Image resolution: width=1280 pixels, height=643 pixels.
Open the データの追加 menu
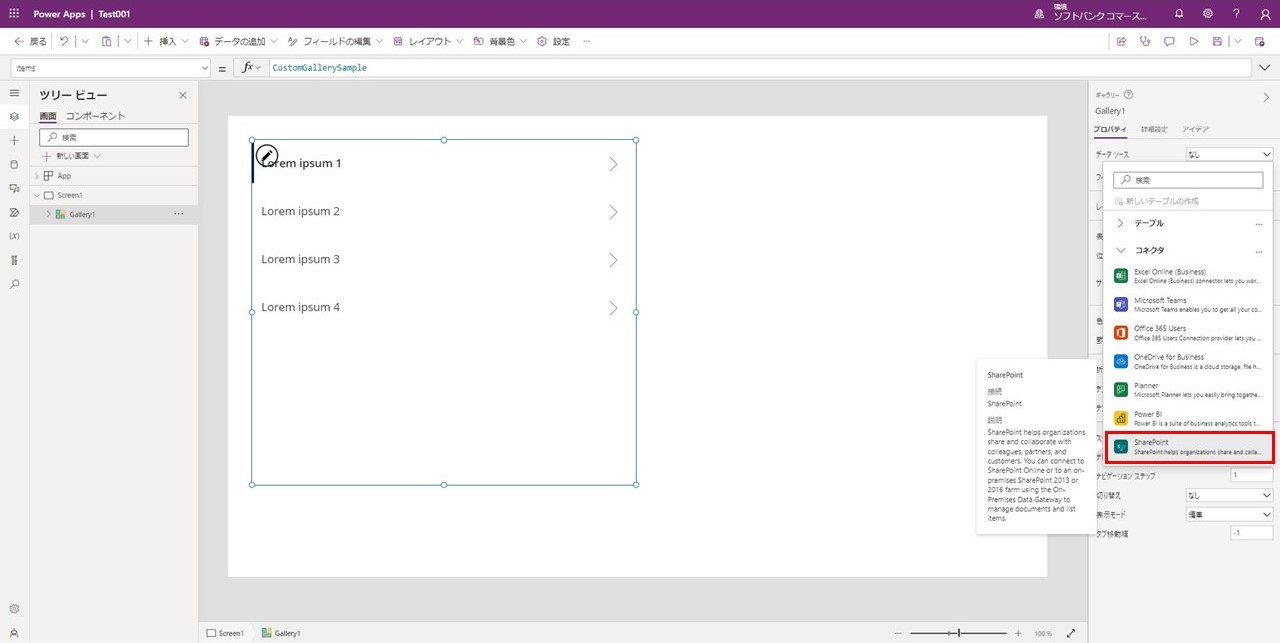[238, 41]
